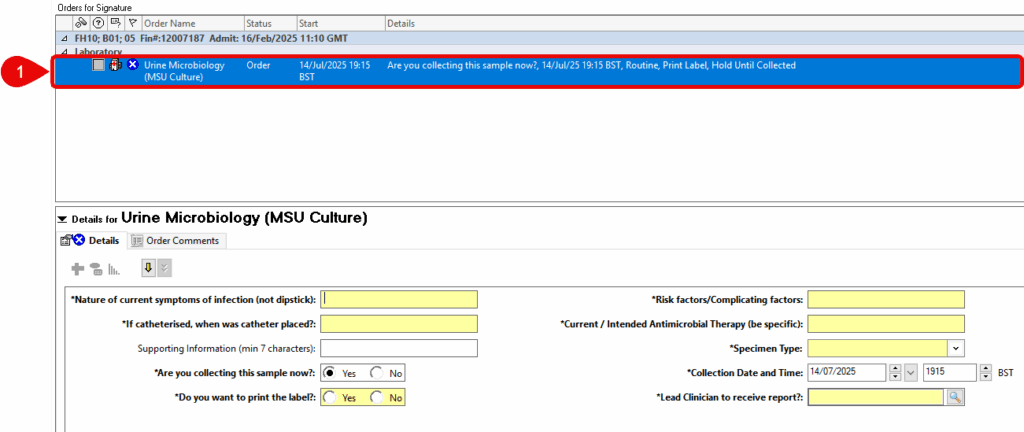Click the Start column header
Image resolution: width=1024 pixels, height=432 pixels.
click(x=341, y=23)
